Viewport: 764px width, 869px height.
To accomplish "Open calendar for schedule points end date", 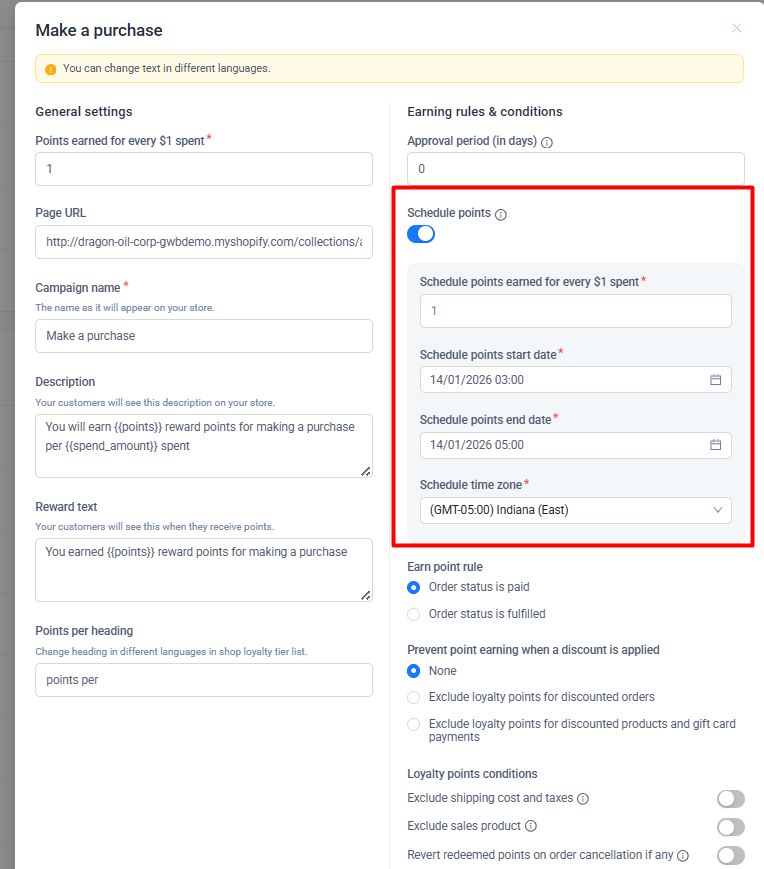I will pyautogui.click(x=715, y=445).
